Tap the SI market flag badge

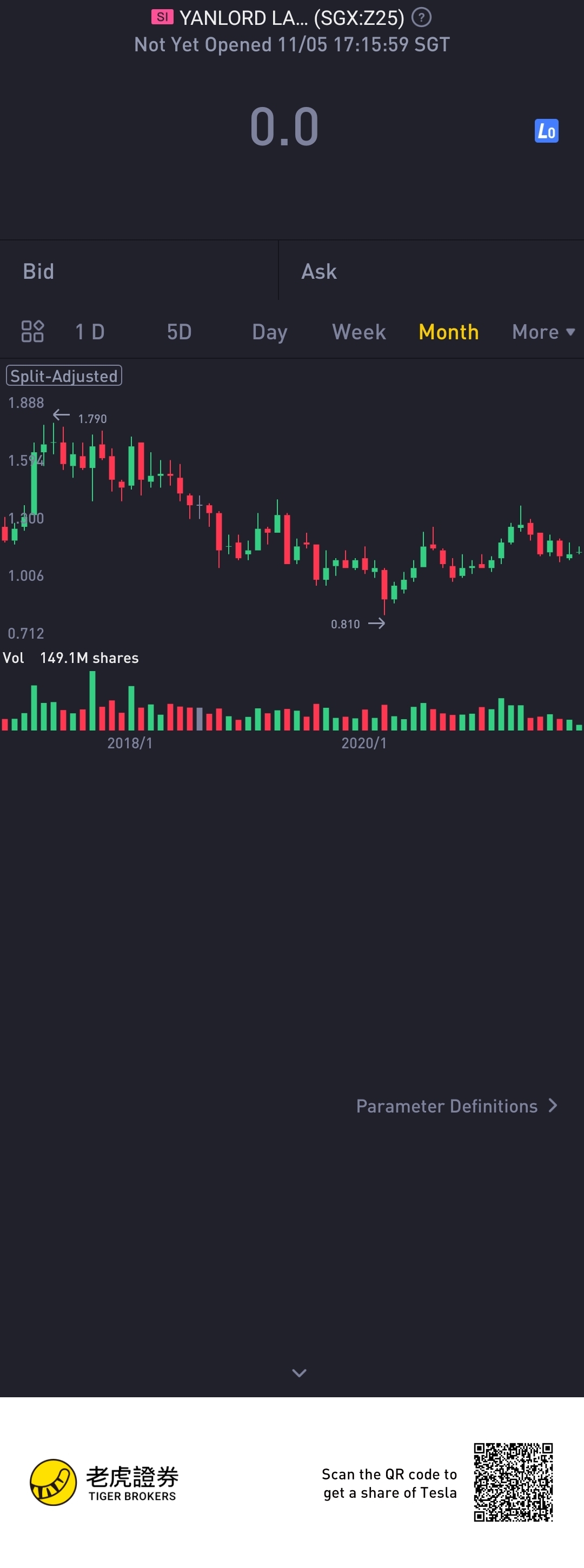pyautogui.click(x=162, y=17)
